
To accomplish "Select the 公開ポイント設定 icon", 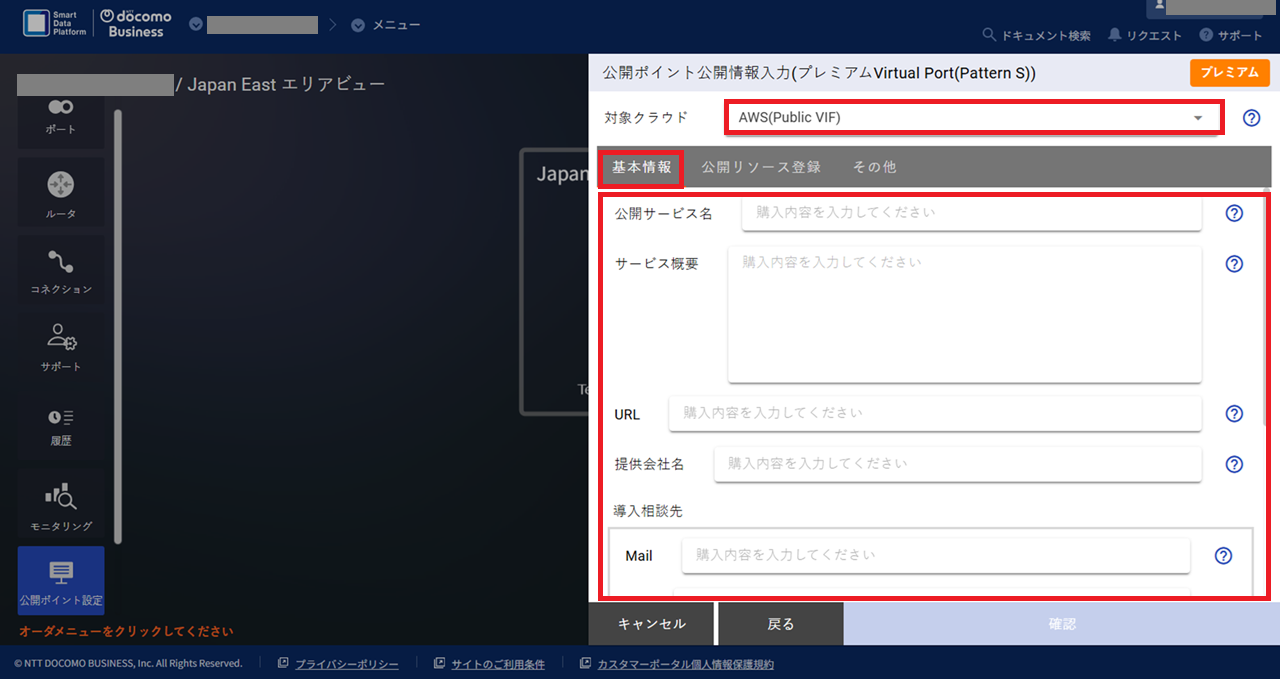I will pos(60,580).
